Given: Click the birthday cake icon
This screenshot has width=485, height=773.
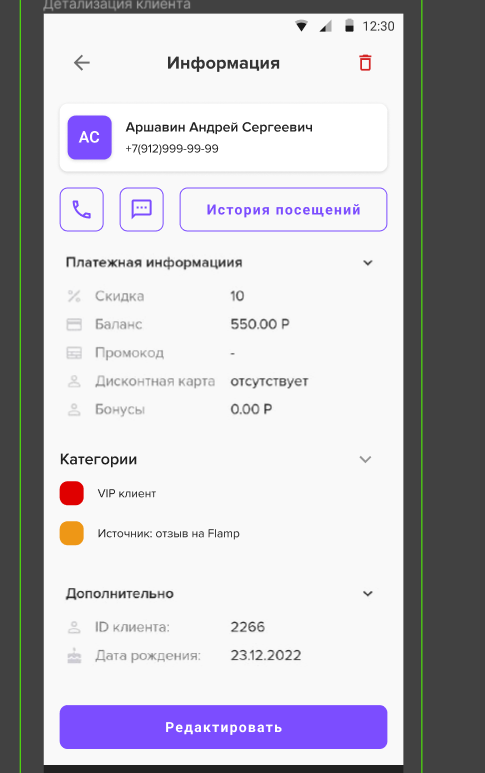Looking at the screenshot, I should [74, 655].
